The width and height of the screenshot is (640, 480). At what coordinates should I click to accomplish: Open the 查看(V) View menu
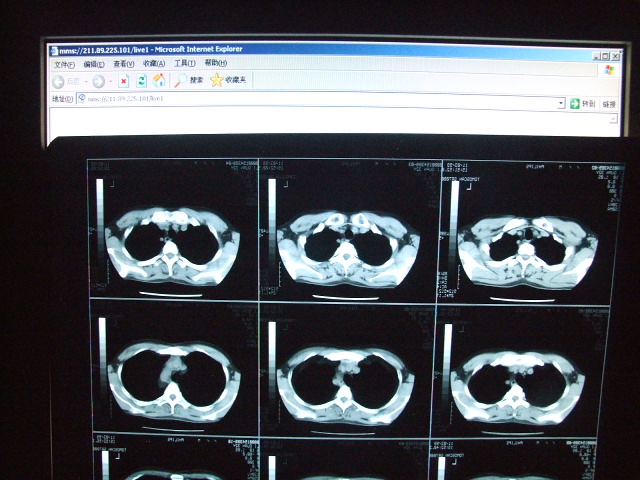tap(124, 64)
